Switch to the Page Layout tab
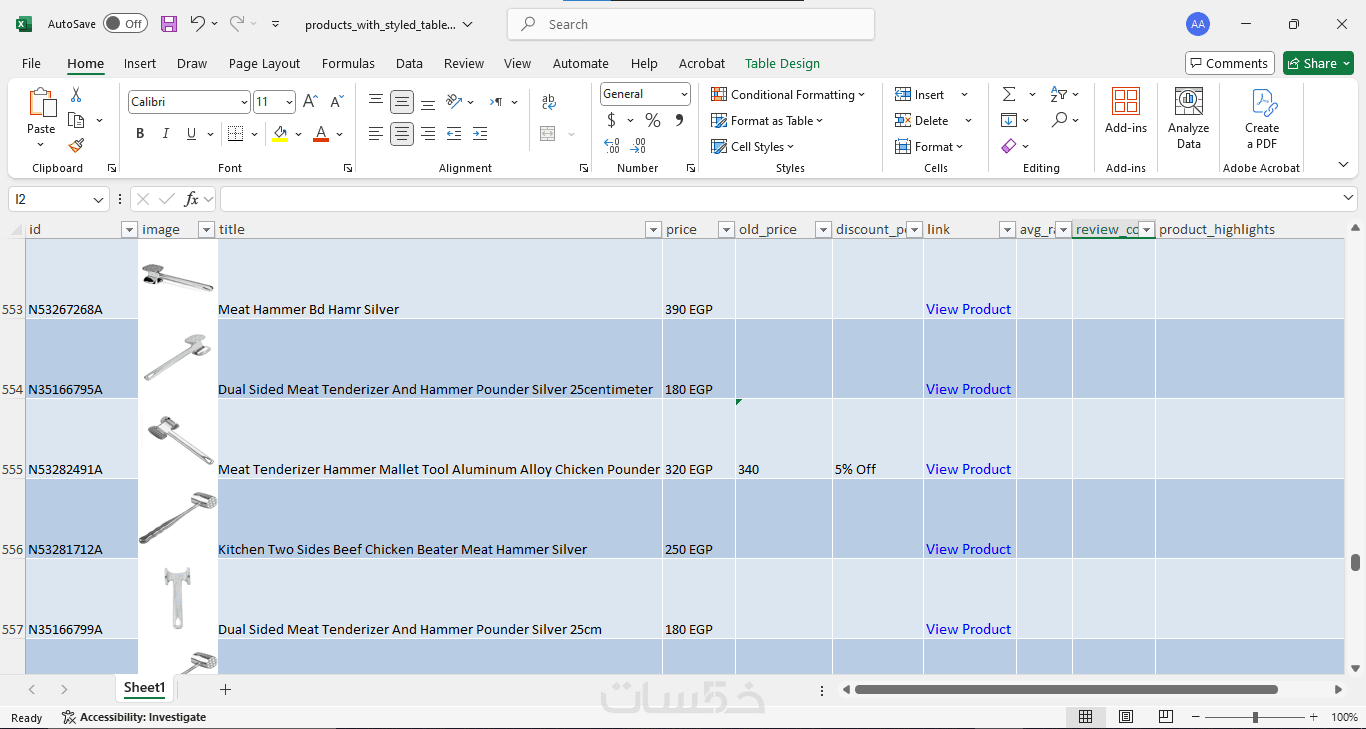The width and height of the screenshot is (1366, 729). tap(264, 63)
